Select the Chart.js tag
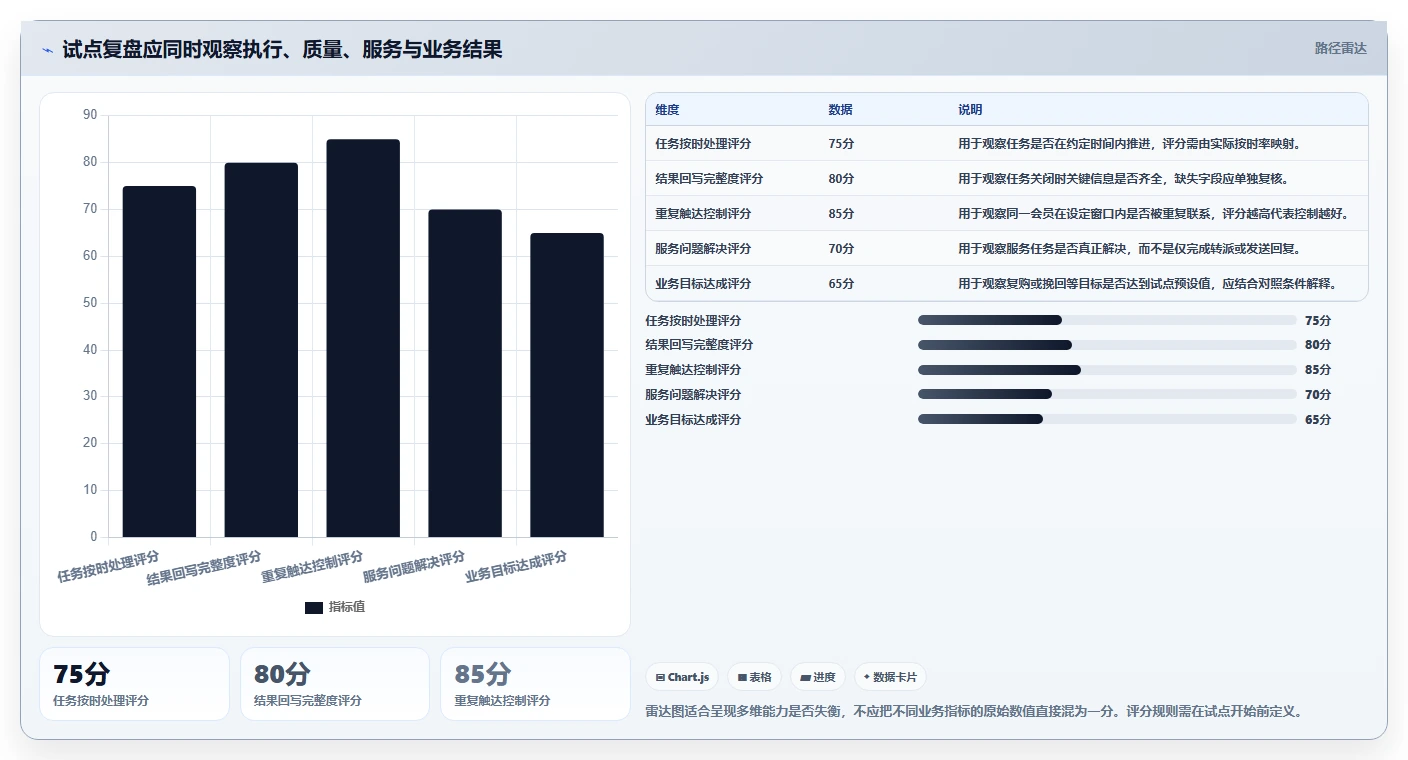 coord(682,677)
